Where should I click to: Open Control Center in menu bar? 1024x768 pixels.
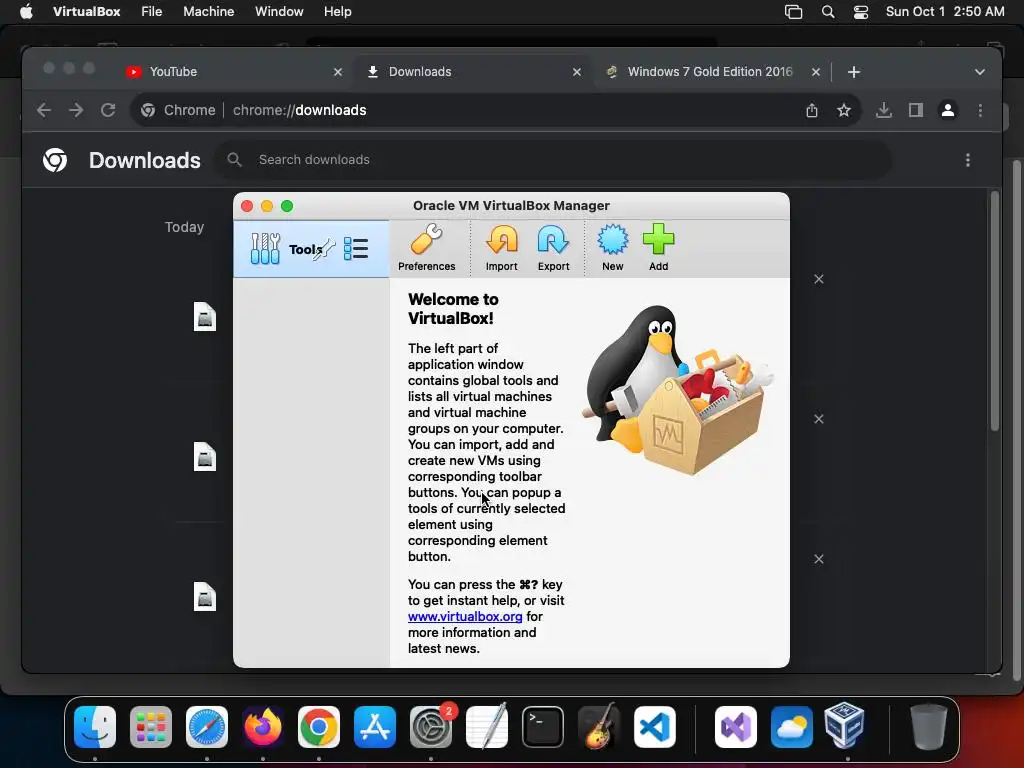tap(861, 12)
